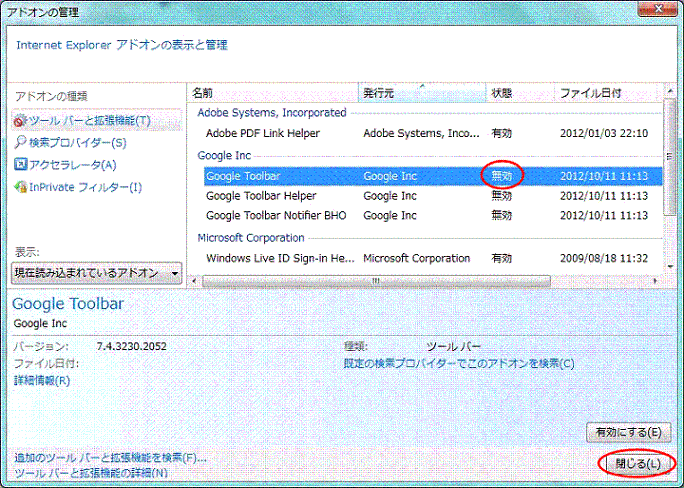Open 詳細情報(R) link
Screen dimensions: 684x488
pyautogui.click(x=42, y=380)
